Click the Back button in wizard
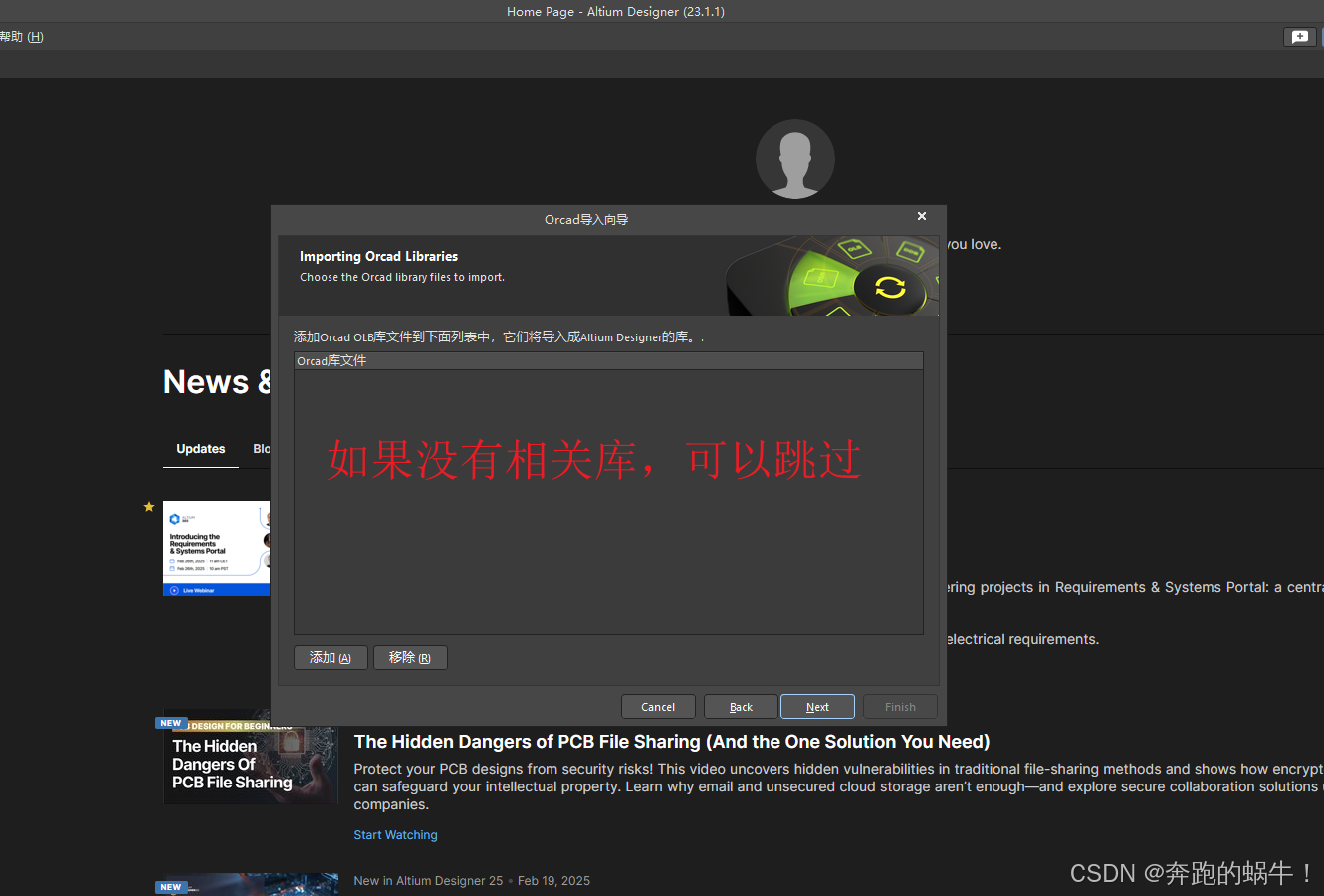The height and width of the screenshot is (896, 1324). 741,707
